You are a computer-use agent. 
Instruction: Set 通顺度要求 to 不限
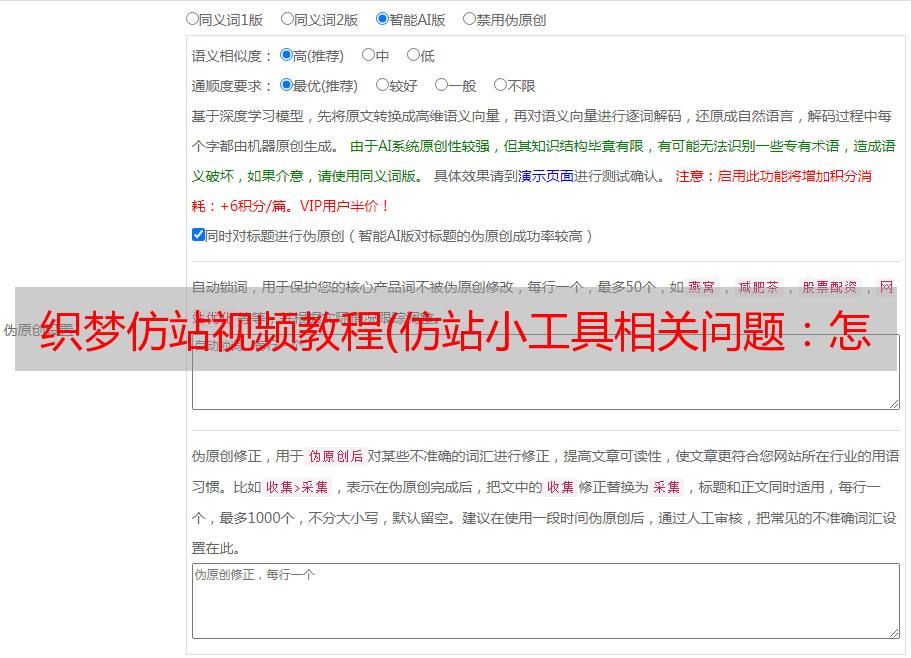click(500, 85)
